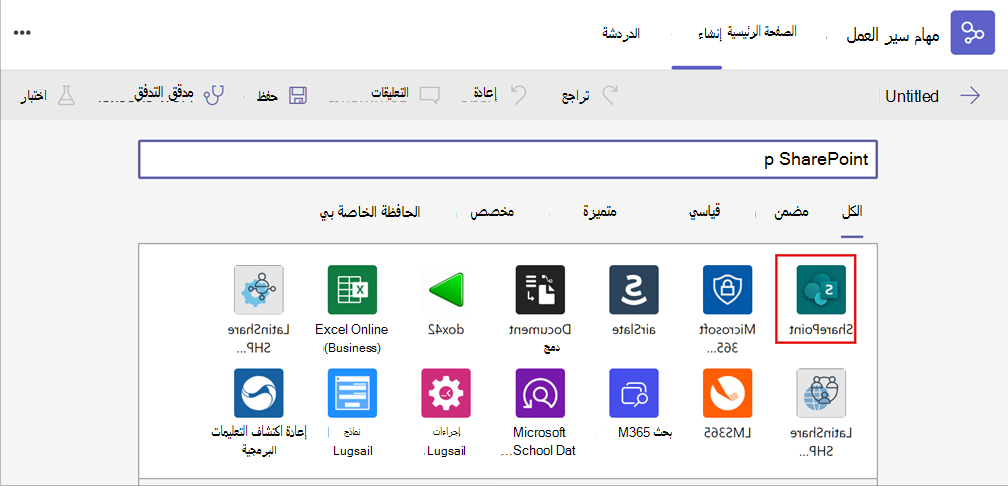Save the flow with the حفظ button

tap(282, 96)
